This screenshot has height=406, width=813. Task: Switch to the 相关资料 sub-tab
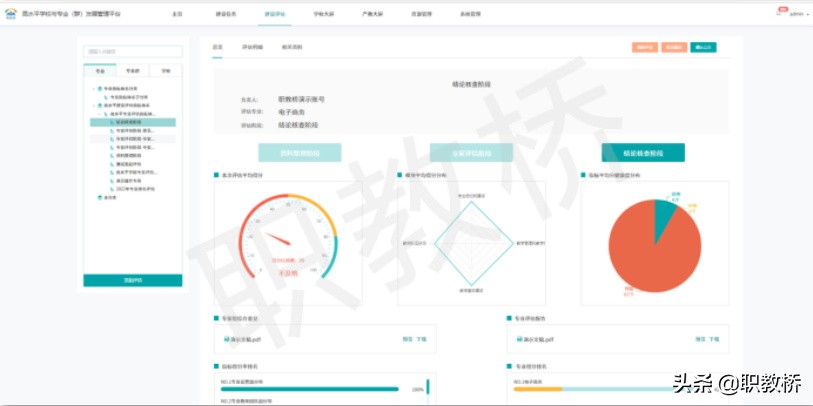292,47
